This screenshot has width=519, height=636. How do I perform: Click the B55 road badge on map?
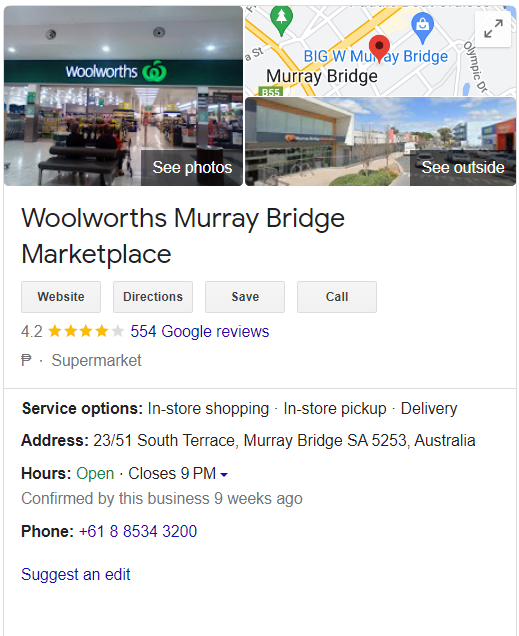tap(270, 92)
